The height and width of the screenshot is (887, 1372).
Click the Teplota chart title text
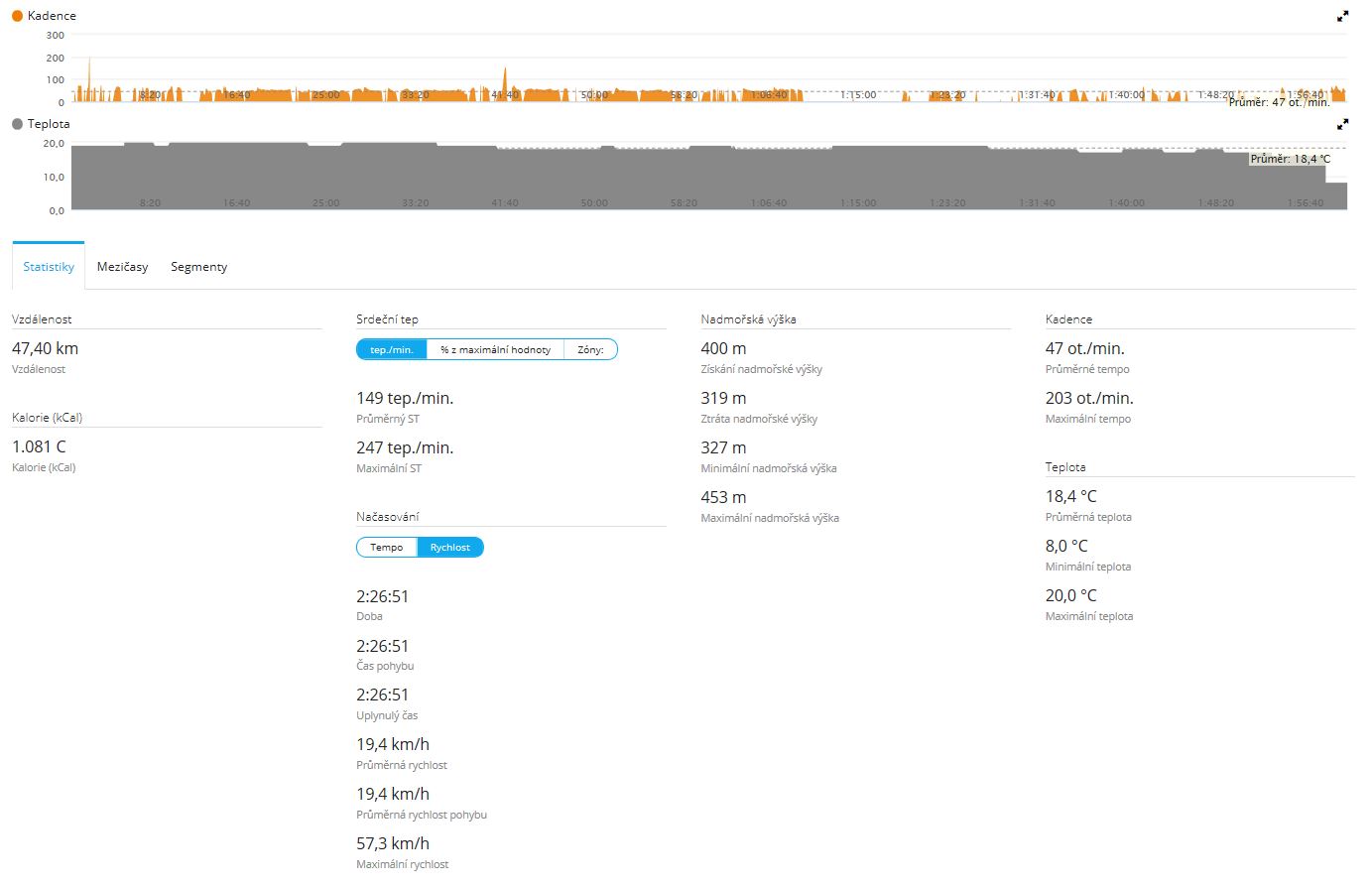point(49,124)
